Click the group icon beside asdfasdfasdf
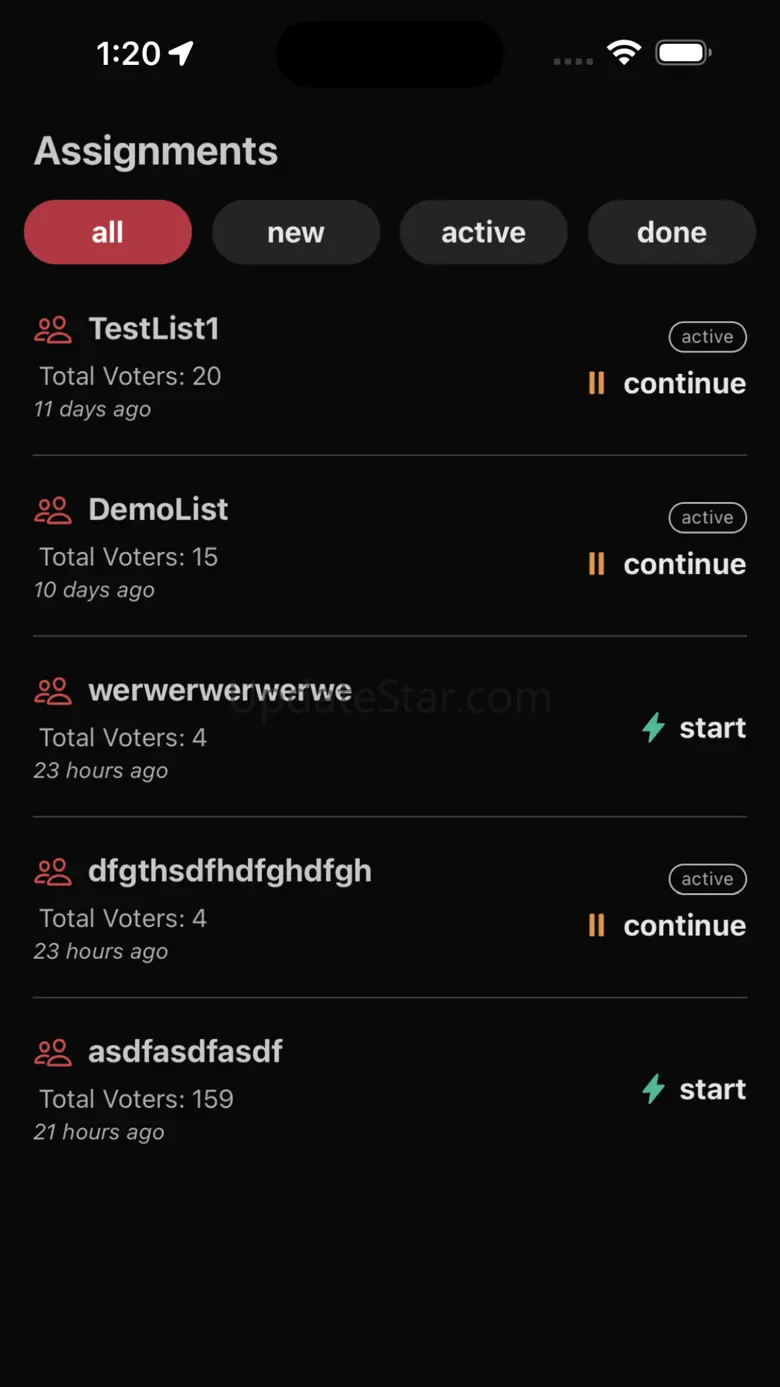This screenshot has height=1387, width=780. (53, 1052)
